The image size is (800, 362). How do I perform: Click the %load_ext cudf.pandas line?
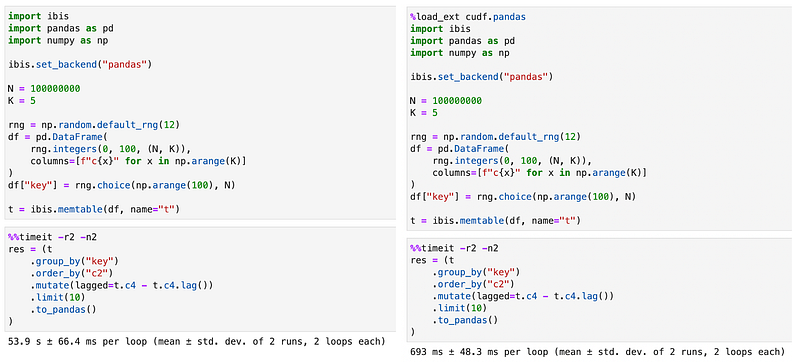tap(468, 17)
